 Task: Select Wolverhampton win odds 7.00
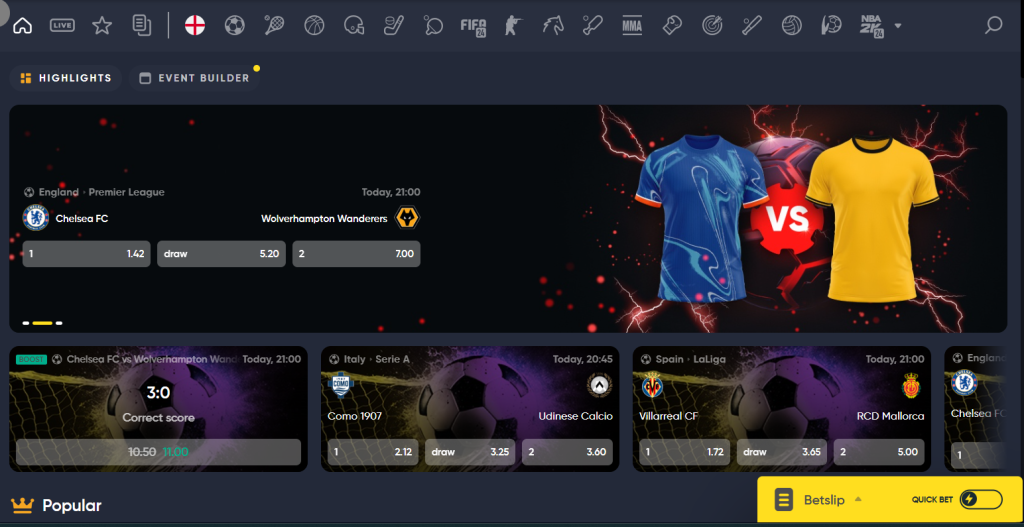point(356,254)
